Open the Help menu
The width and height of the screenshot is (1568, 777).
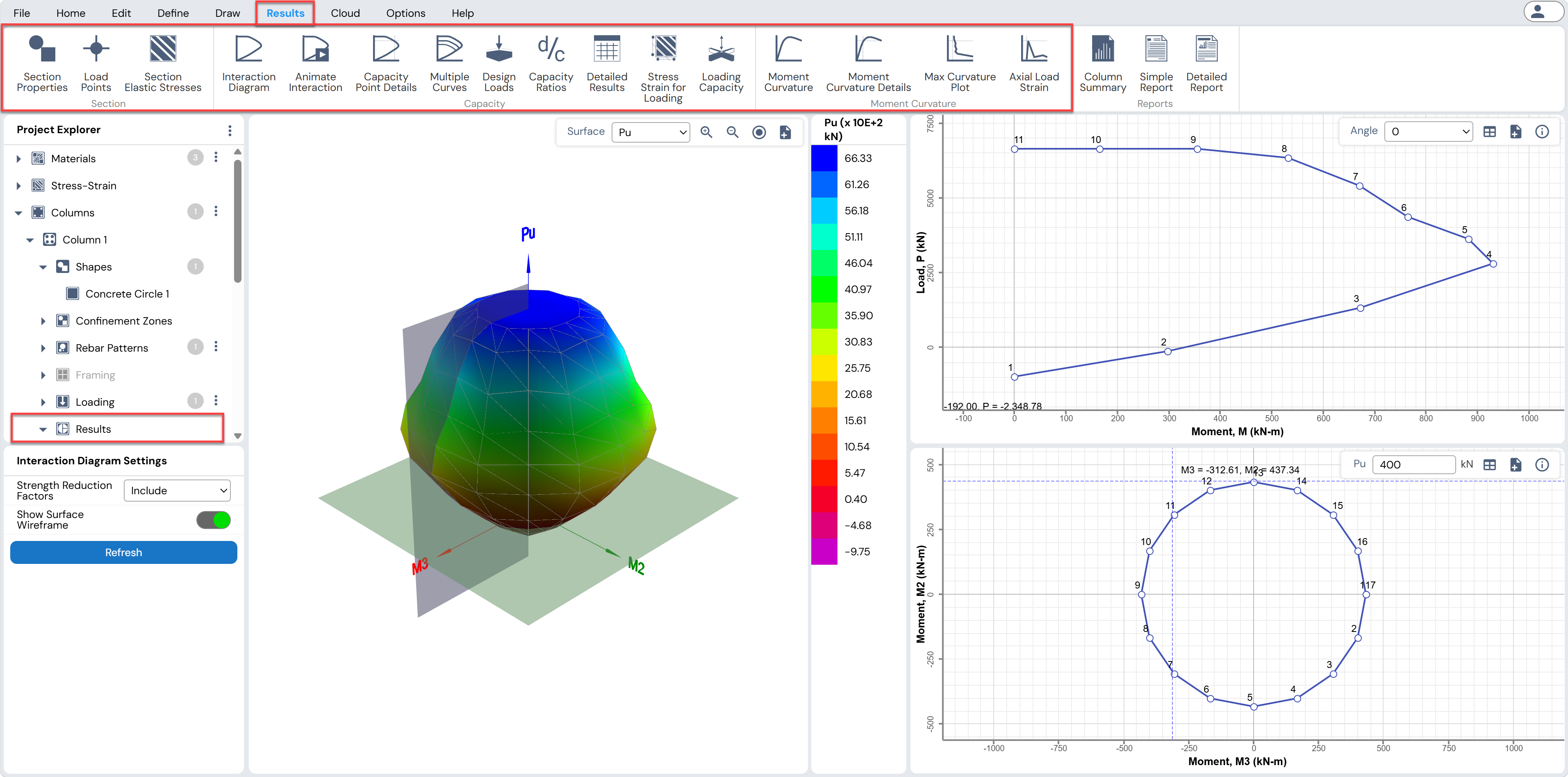(462, 13)
